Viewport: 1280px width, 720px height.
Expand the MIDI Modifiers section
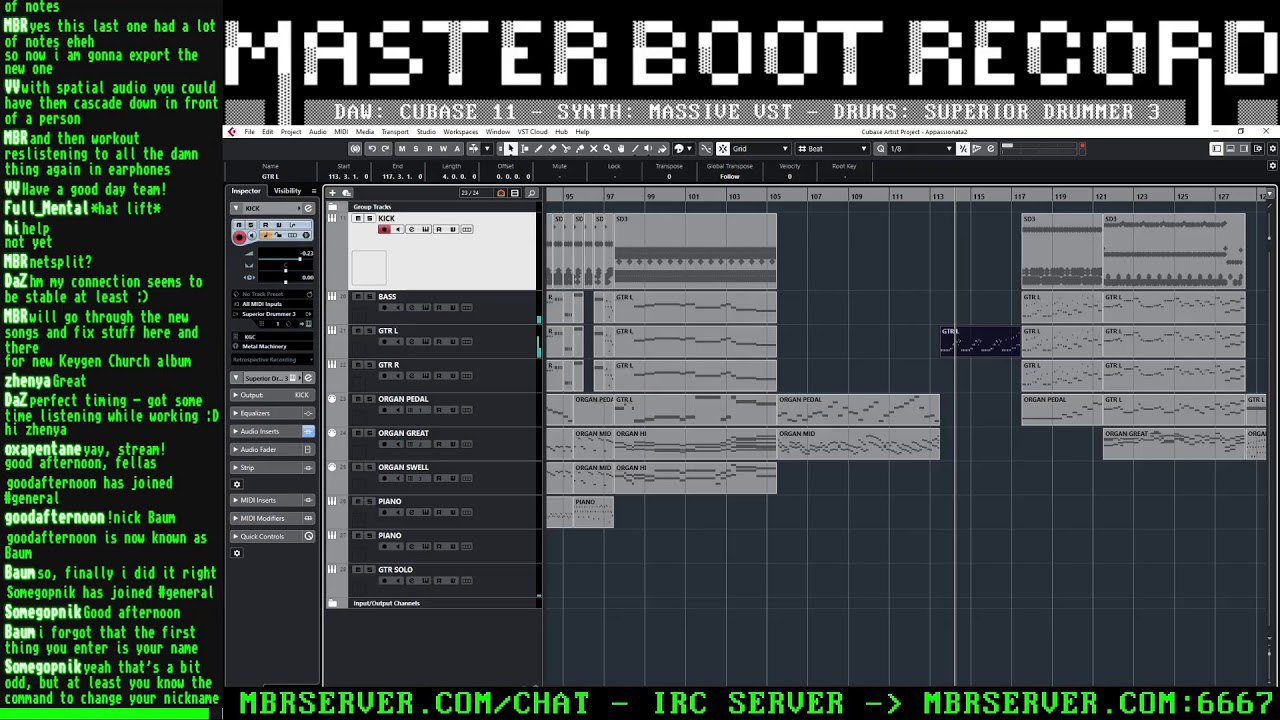coord(273,518)
